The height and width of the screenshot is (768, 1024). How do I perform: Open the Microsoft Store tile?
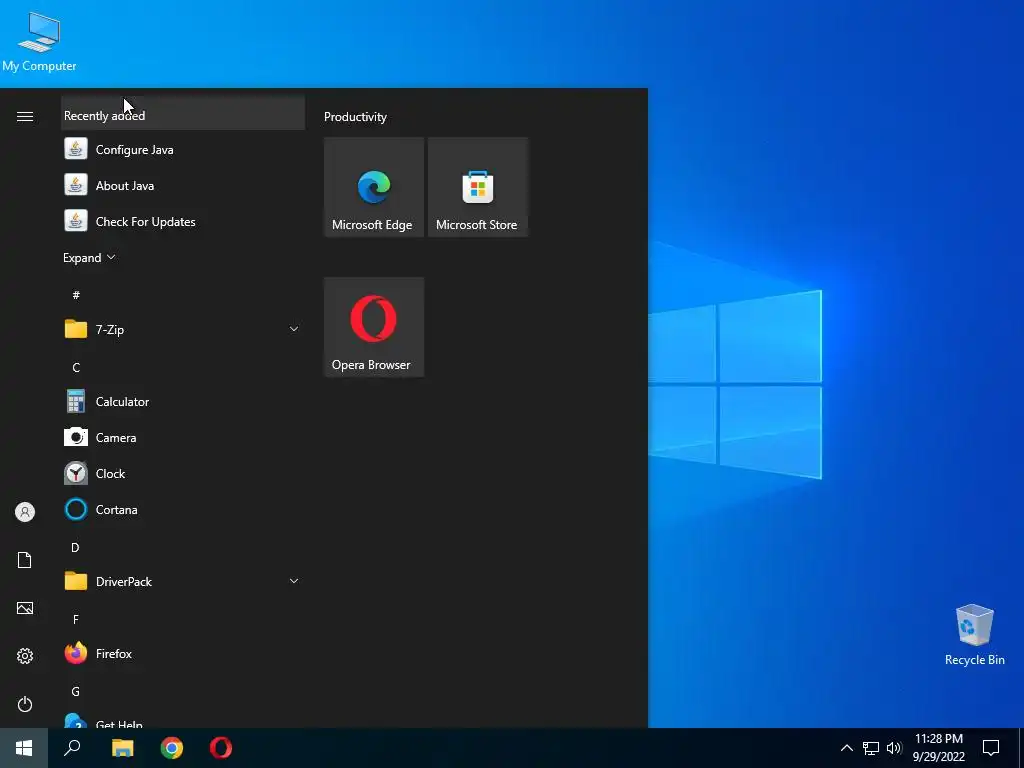pos(477,187)
